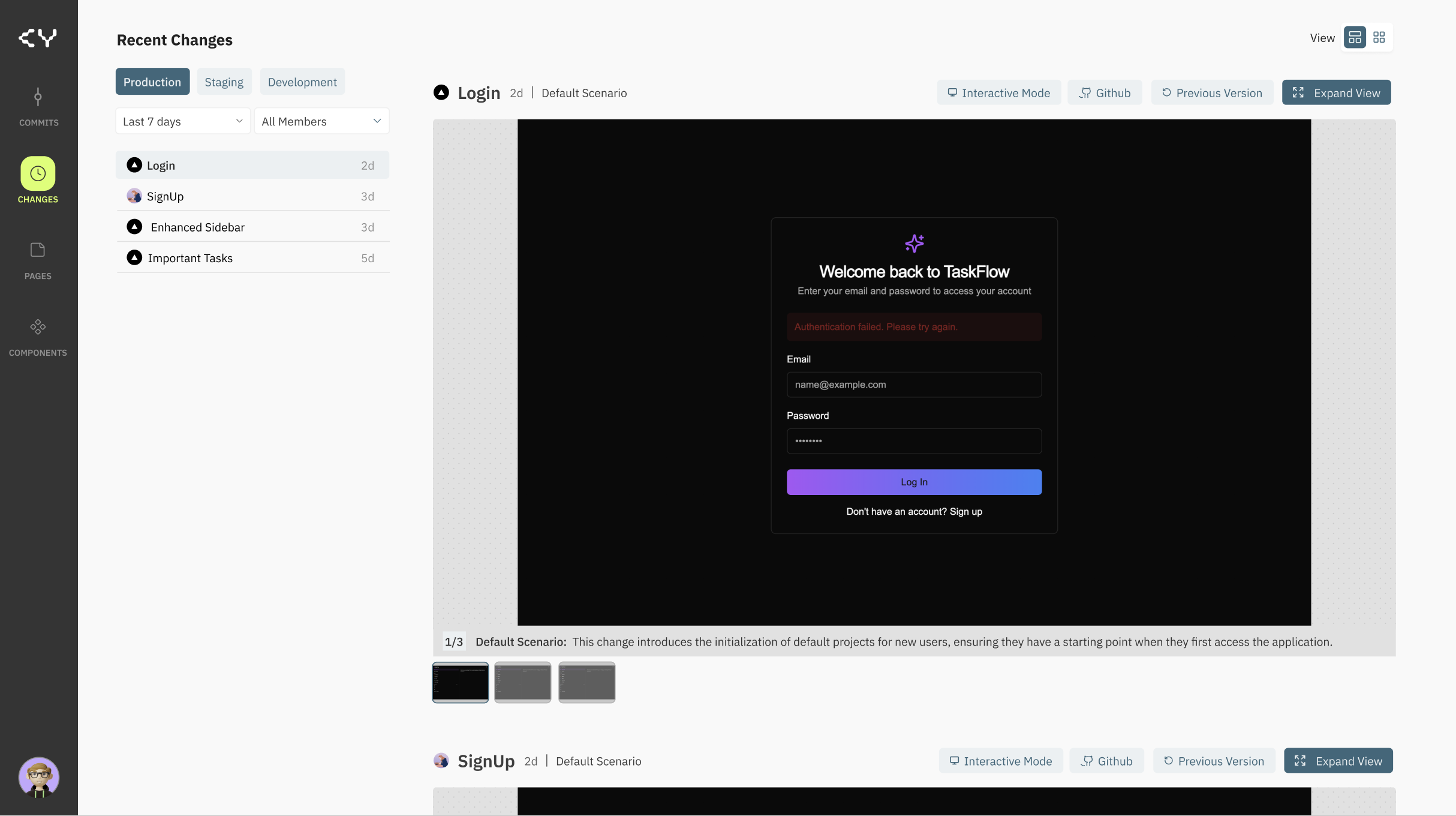Enable Interactive Mode for SignUp

tap(1000, 760)
